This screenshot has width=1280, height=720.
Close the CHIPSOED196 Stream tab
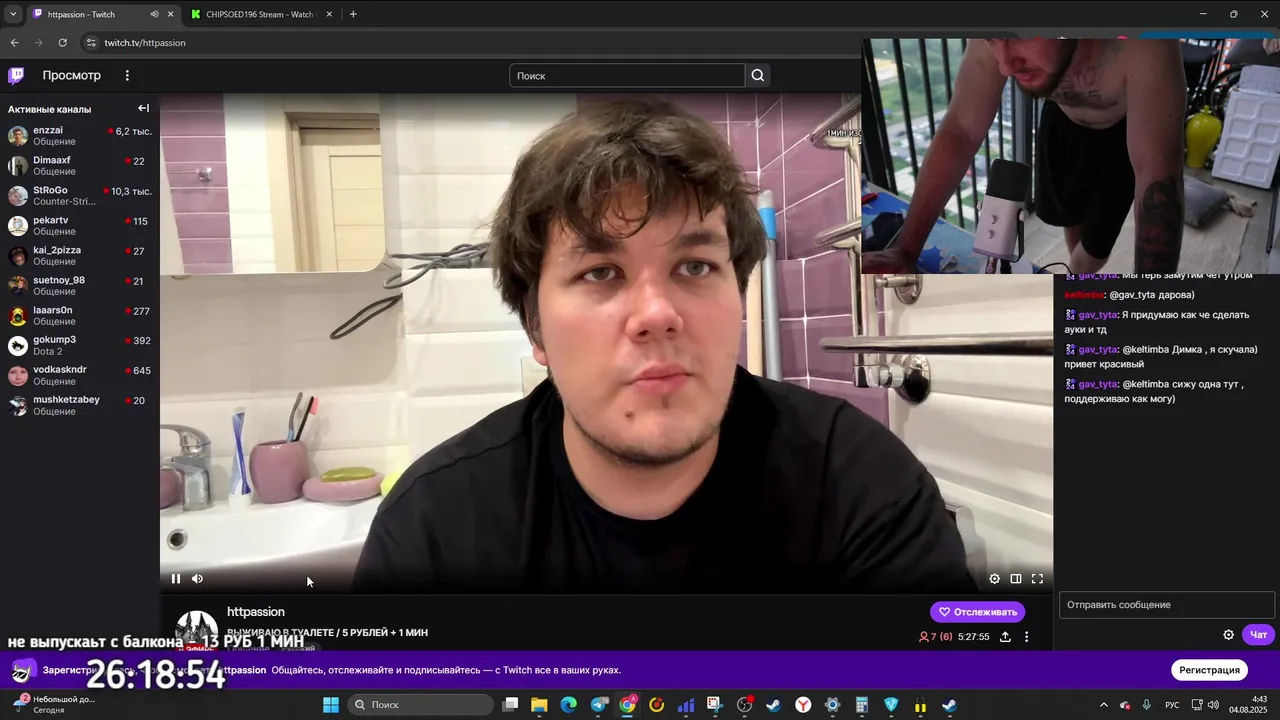329,14
